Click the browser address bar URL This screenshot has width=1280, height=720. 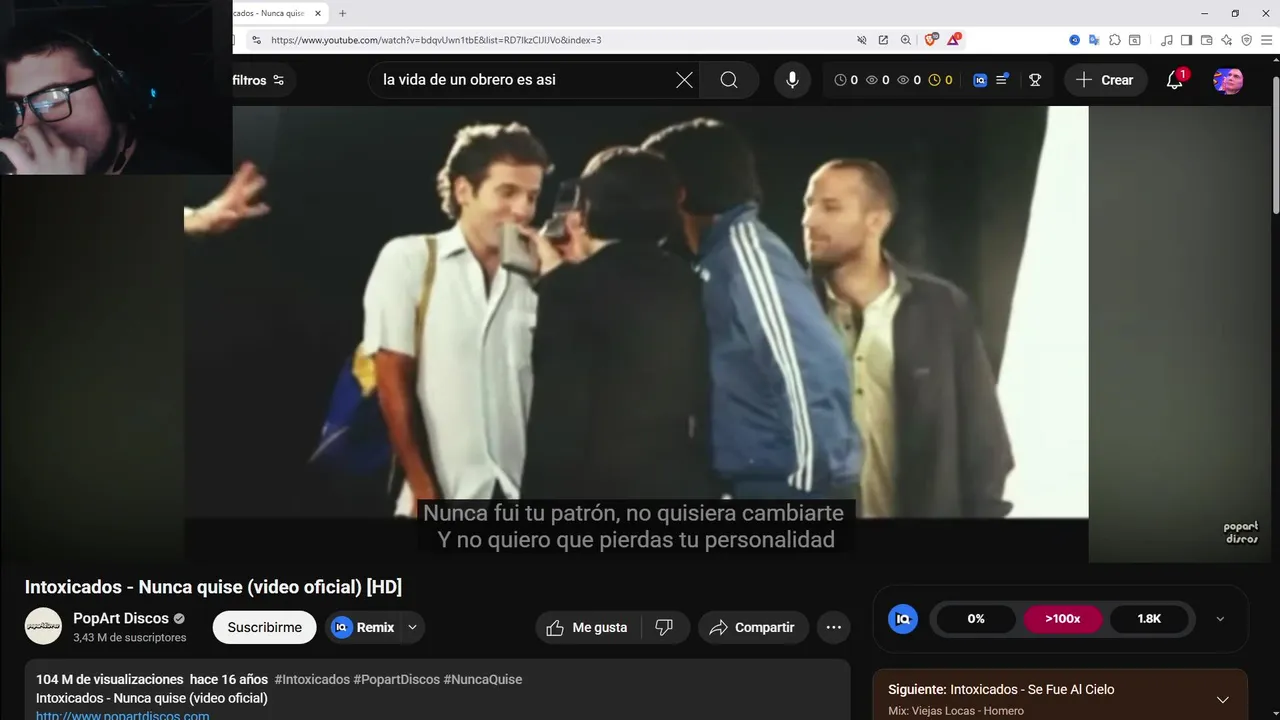(436, 40)
